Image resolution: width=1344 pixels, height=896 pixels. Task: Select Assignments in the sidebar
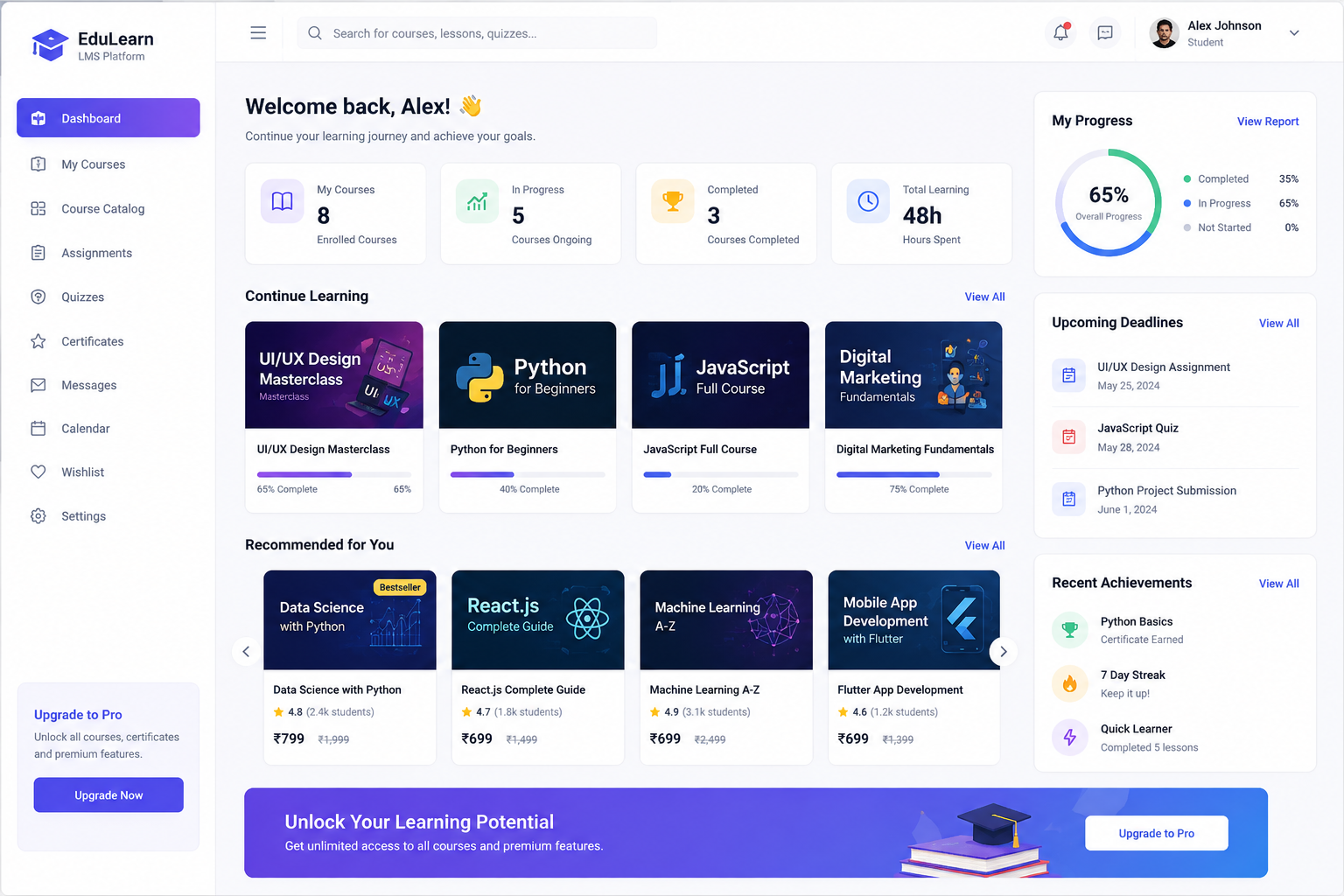[x=108, y=253]
